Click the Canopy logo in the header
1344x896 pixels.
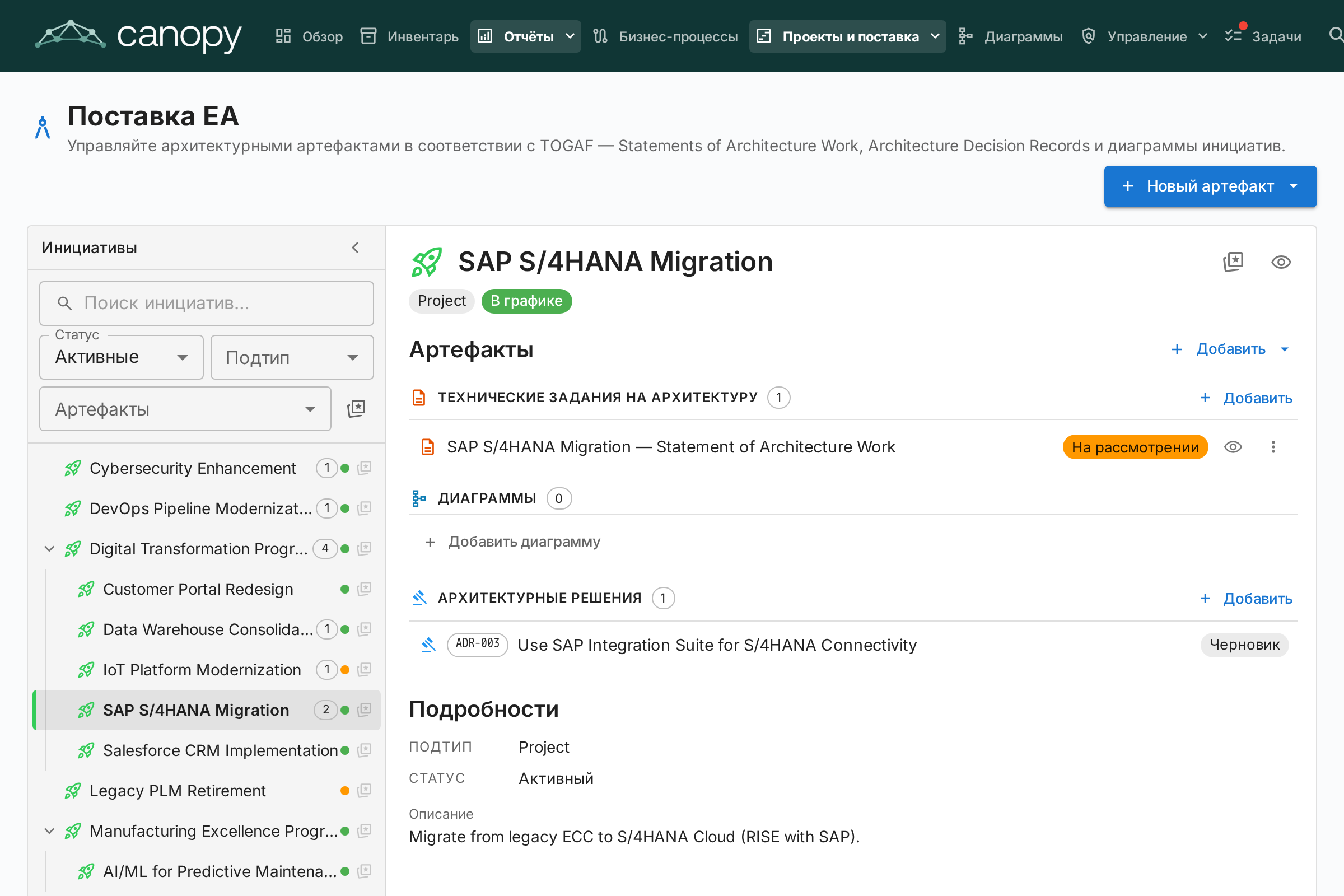(138, 35)
